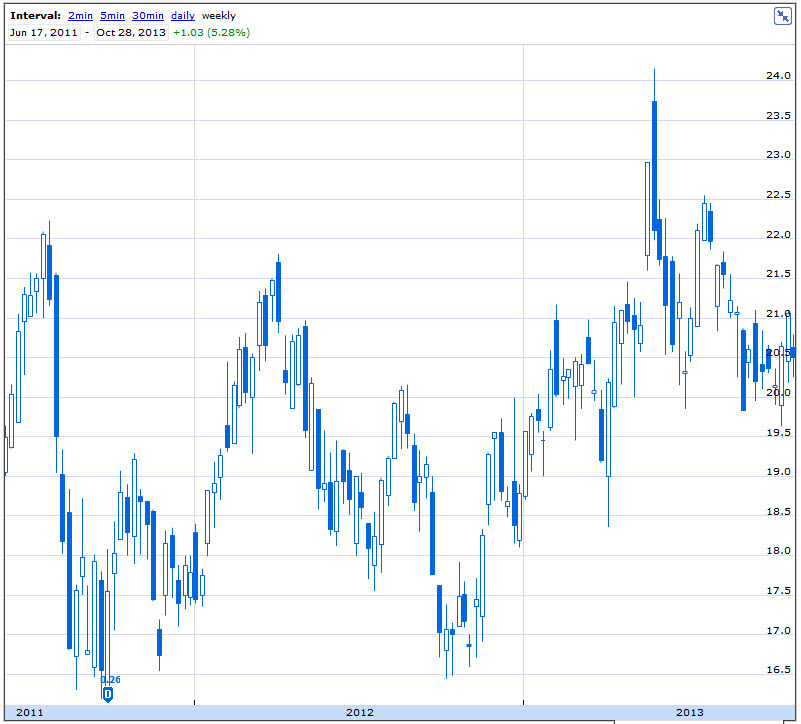Open the dividend marker D
This screenshot has height=724, width=801.
tap(108, 694)
